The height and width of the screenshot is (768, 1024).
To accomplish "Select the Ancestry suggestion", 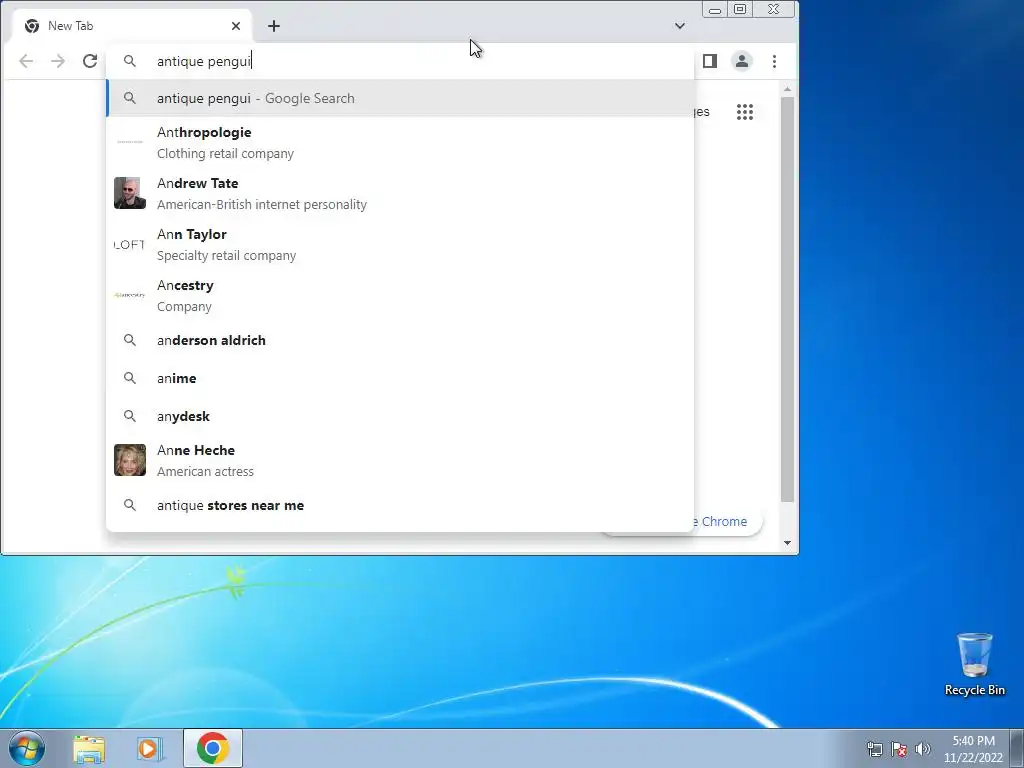I will (400, 295).
